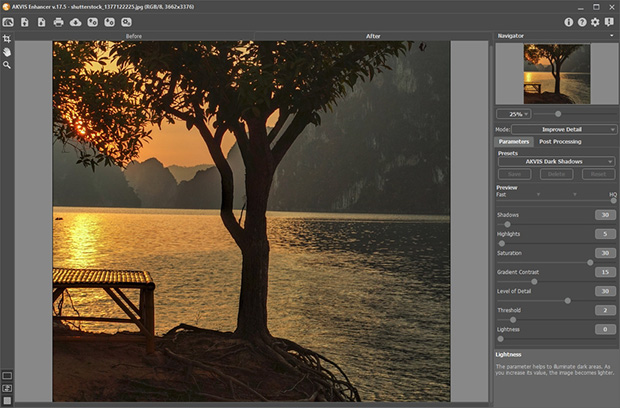Select the Parameters tab
Screen dimensions: 620x408
(514, 141)
